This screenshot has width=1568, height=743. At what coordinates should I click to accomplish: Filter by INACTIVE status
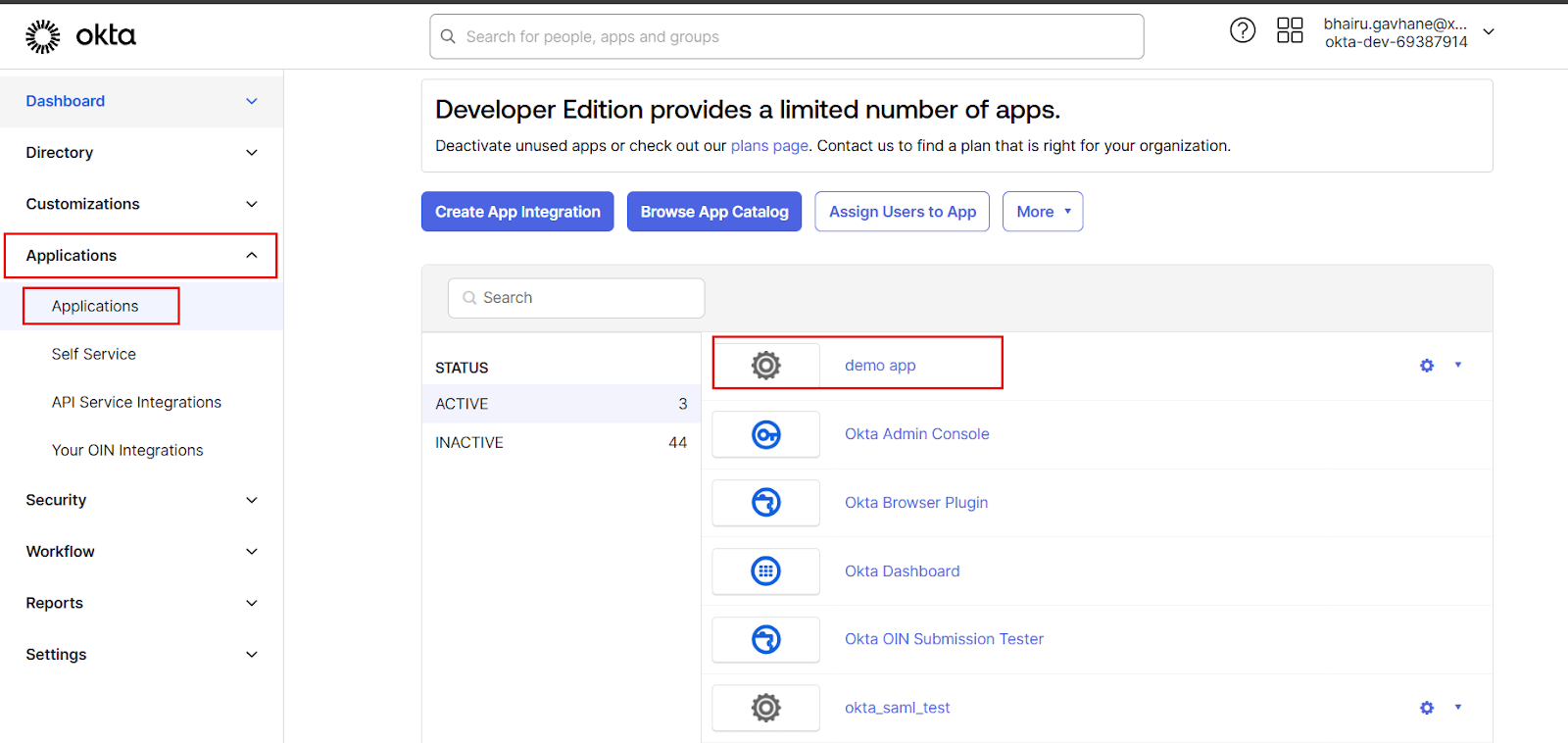coord(562,443)
